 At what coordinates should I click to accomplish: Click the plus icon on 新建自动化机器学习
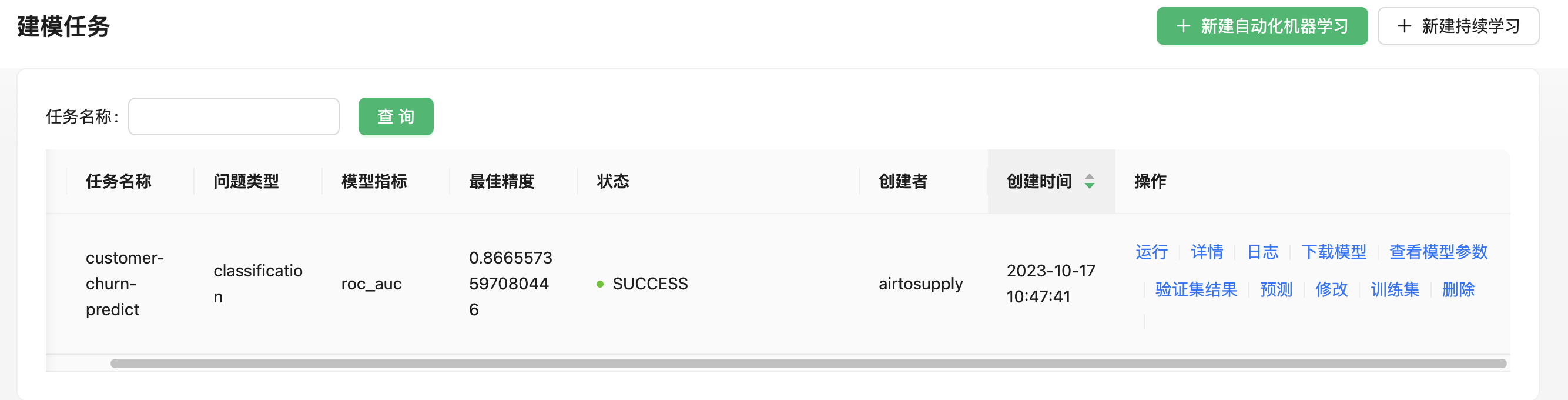pyautogui.click(x=1182, y=26)
